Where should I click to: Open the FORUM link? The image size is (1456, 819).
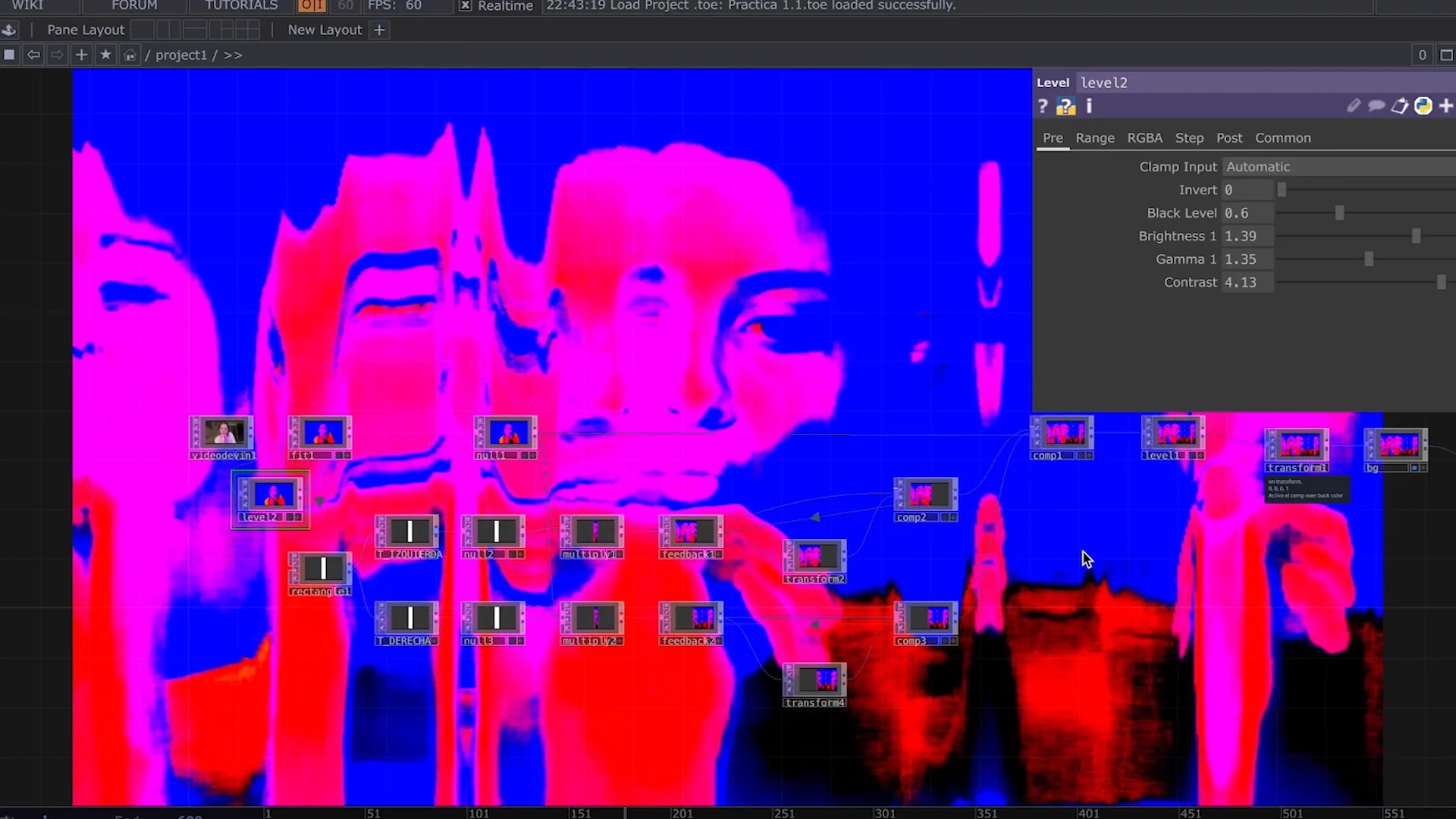[134, 5]
